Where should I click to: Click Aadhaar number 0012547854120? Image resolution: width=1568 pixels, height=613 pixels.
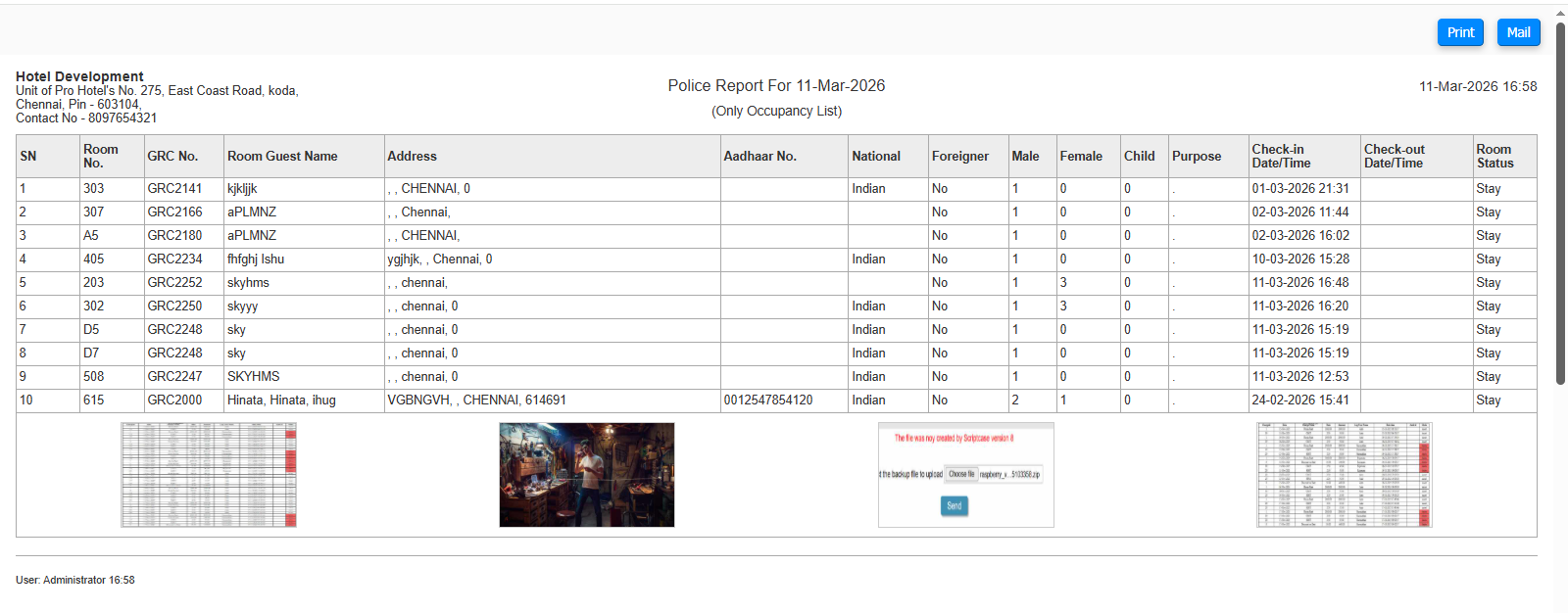coord(767,401)
